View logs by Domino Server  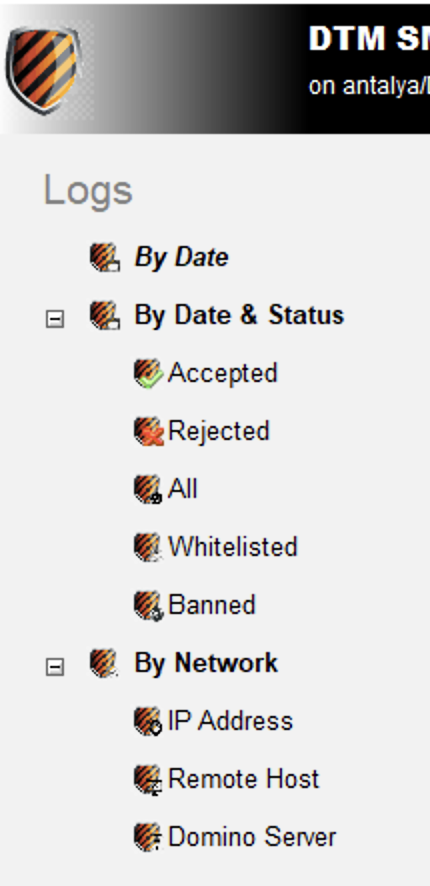pos(252,837)
